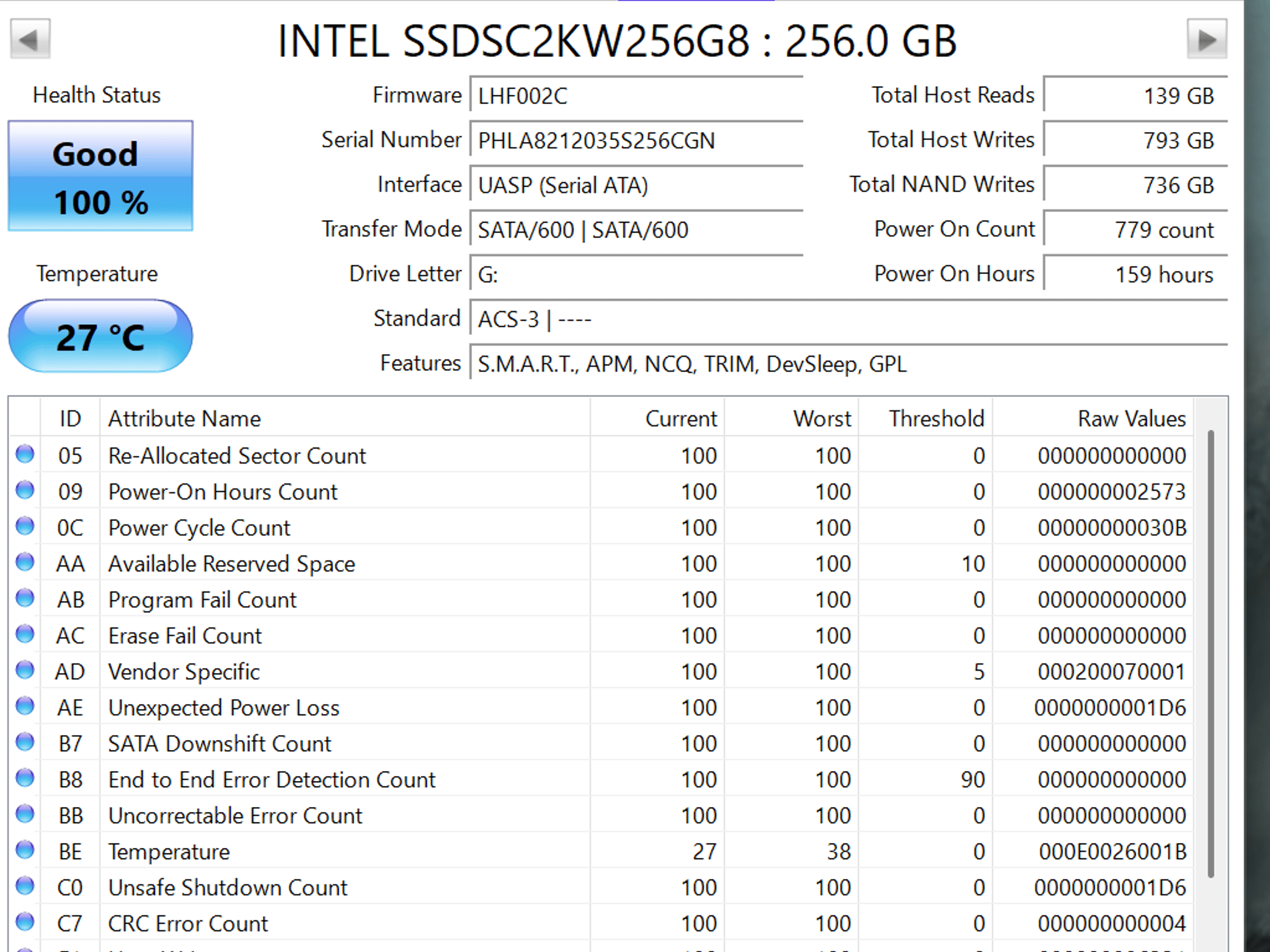1270x952 pixels.
Task: Click the Serial Number field PHLA8212035S256CGN
Action: coord(636,140)
